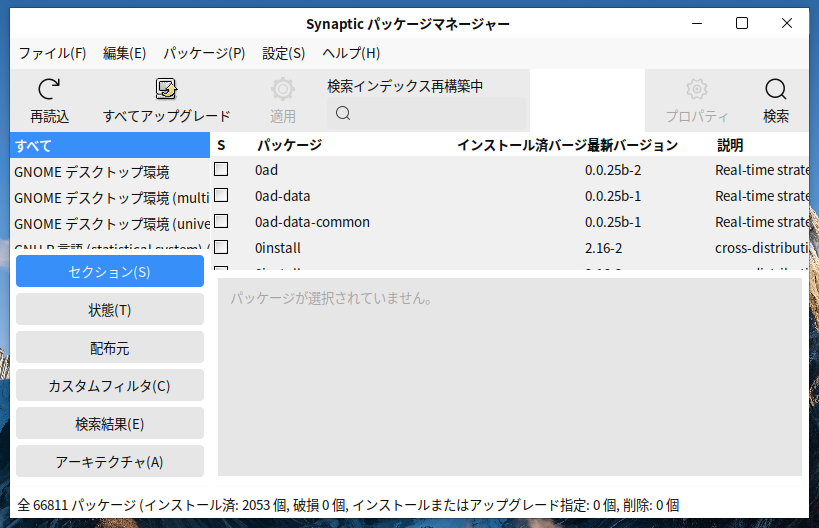Sort by インストール済バージョン column header

pos(520,145)
